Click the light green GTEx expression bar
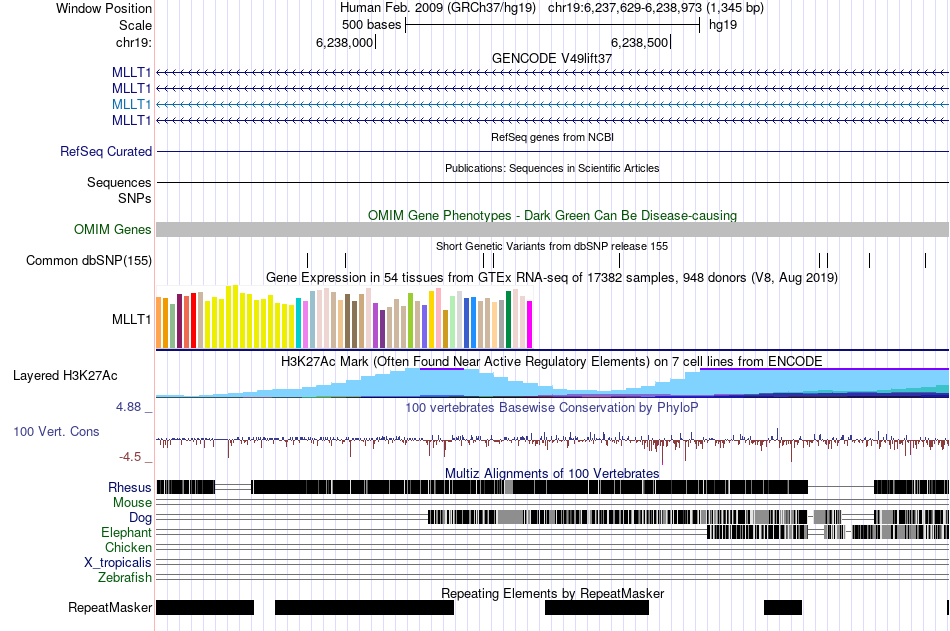 pyautogui.click(x=453, y=322)
